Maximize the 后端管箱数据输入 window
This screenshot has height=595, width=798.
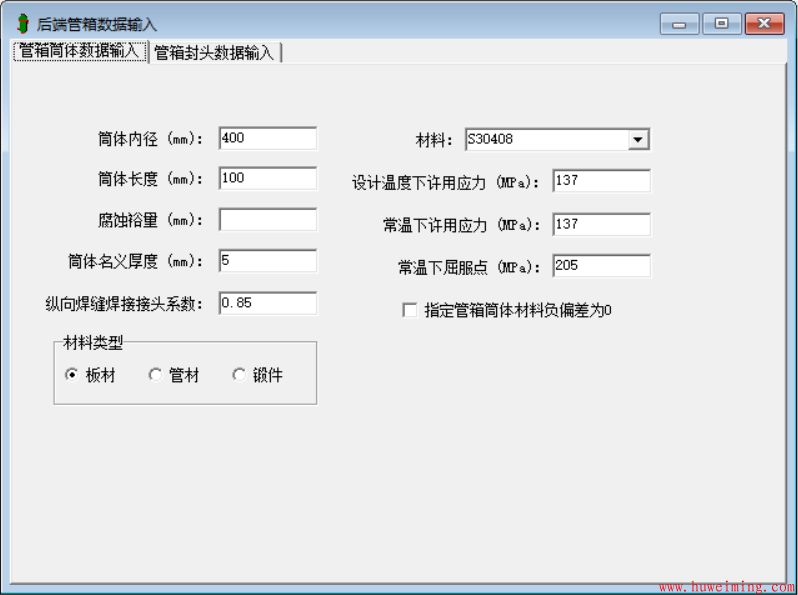tap(722, 24)
